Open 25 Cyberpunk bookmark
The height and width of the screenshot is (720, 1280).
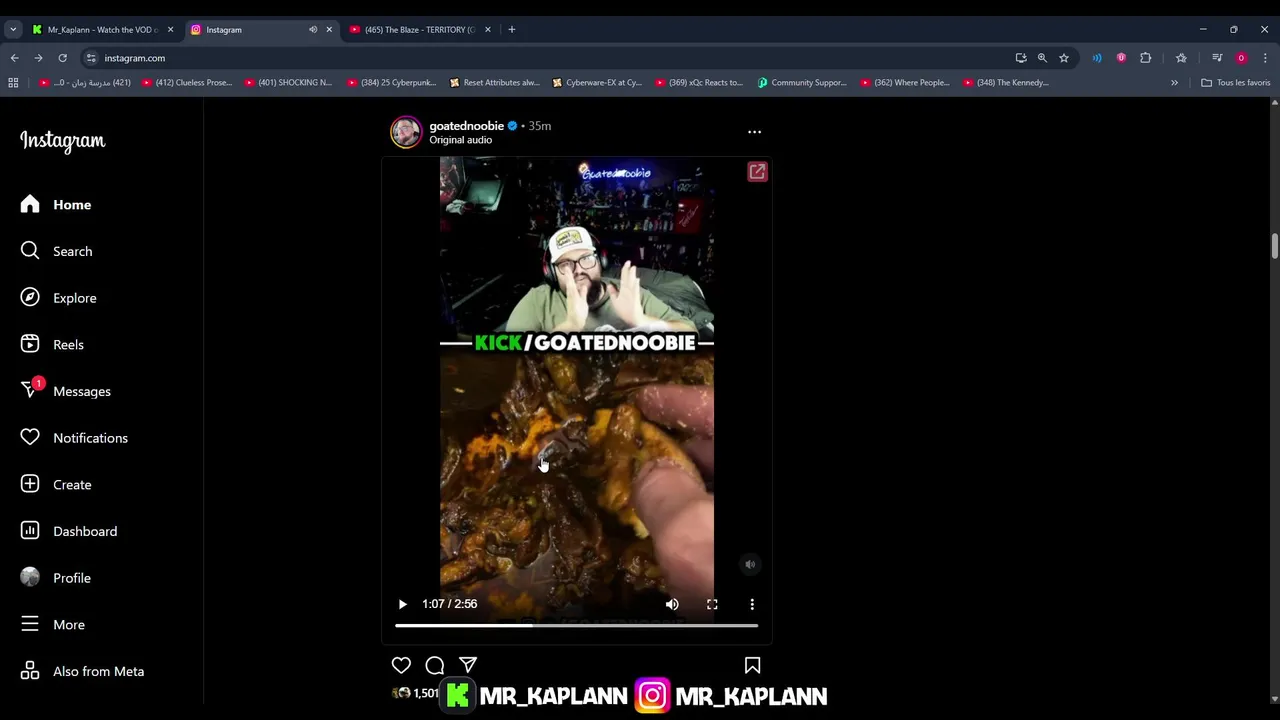pyautogui.click(x=391, y=83)
